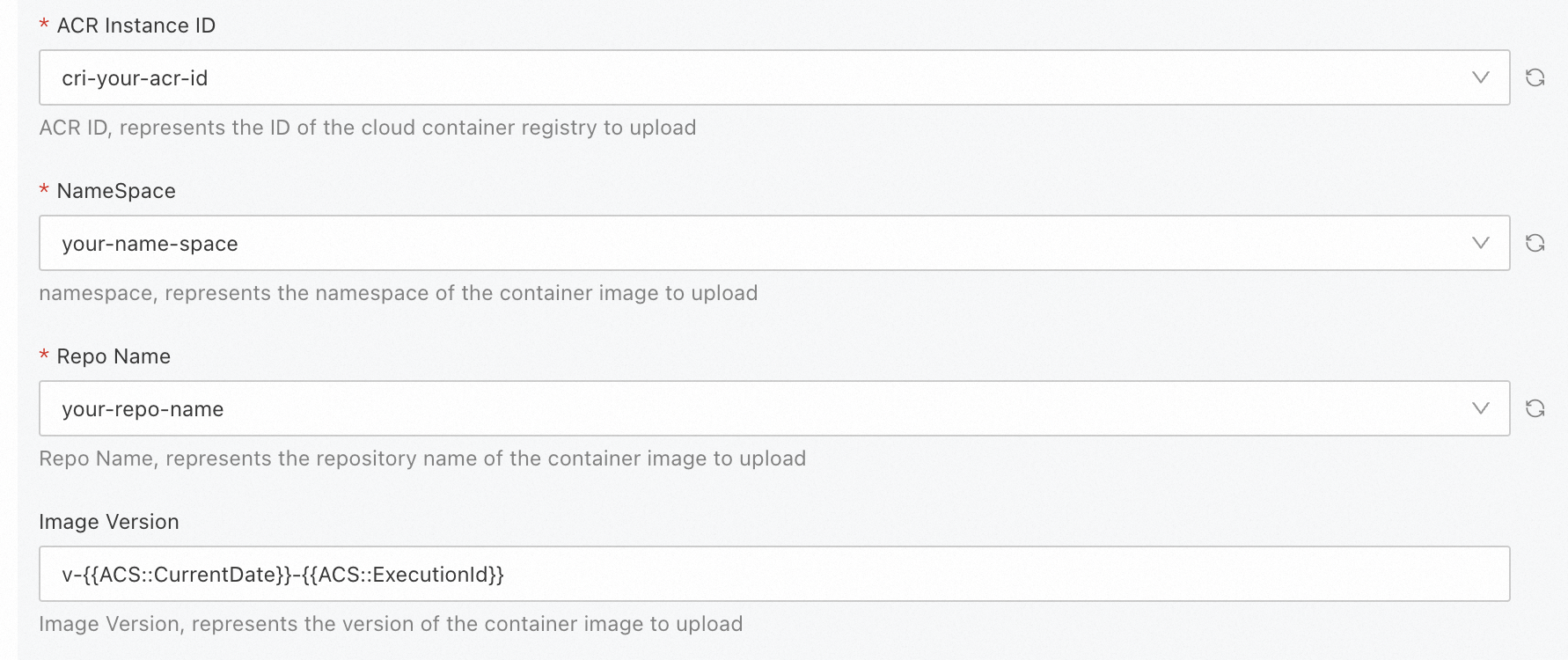Focus the Image Version input field
This screenshot has height=660, width=1568.
coord(774,574)
